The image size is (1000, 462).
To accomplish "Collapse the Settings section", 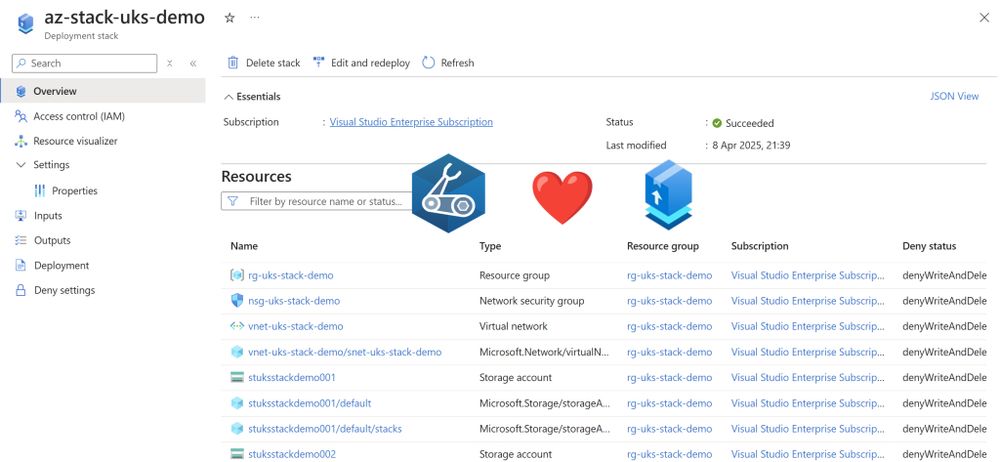I will 20,165.
